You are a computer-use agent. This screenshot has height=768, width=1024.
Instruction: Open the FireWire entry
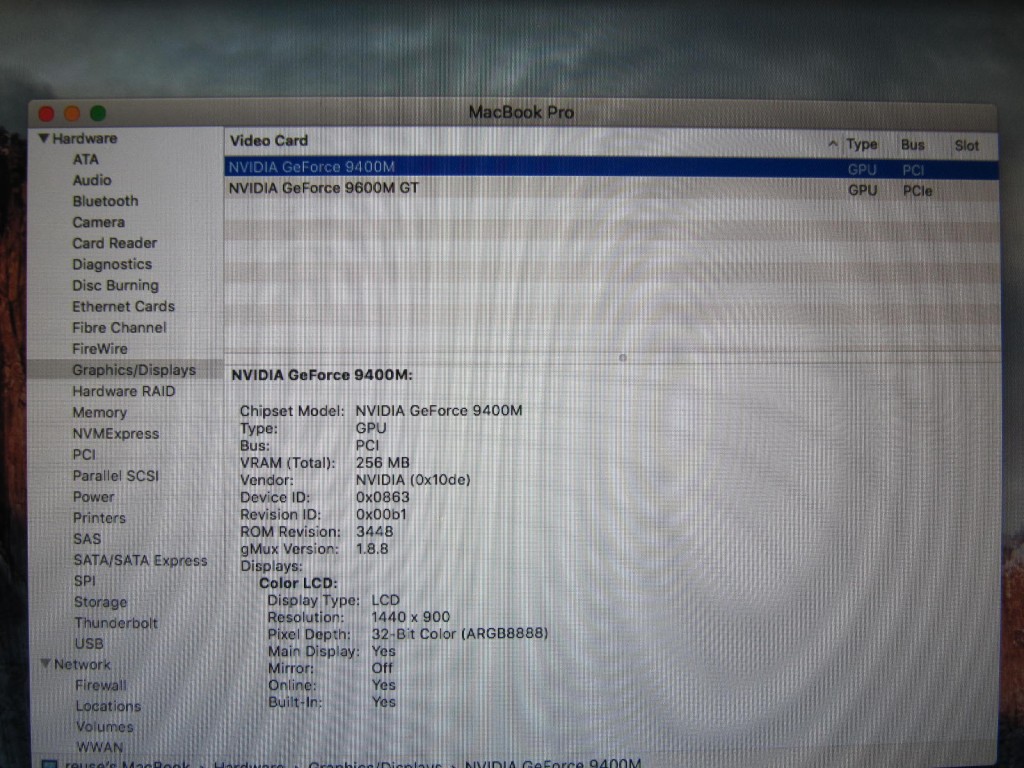pos(100,349)
